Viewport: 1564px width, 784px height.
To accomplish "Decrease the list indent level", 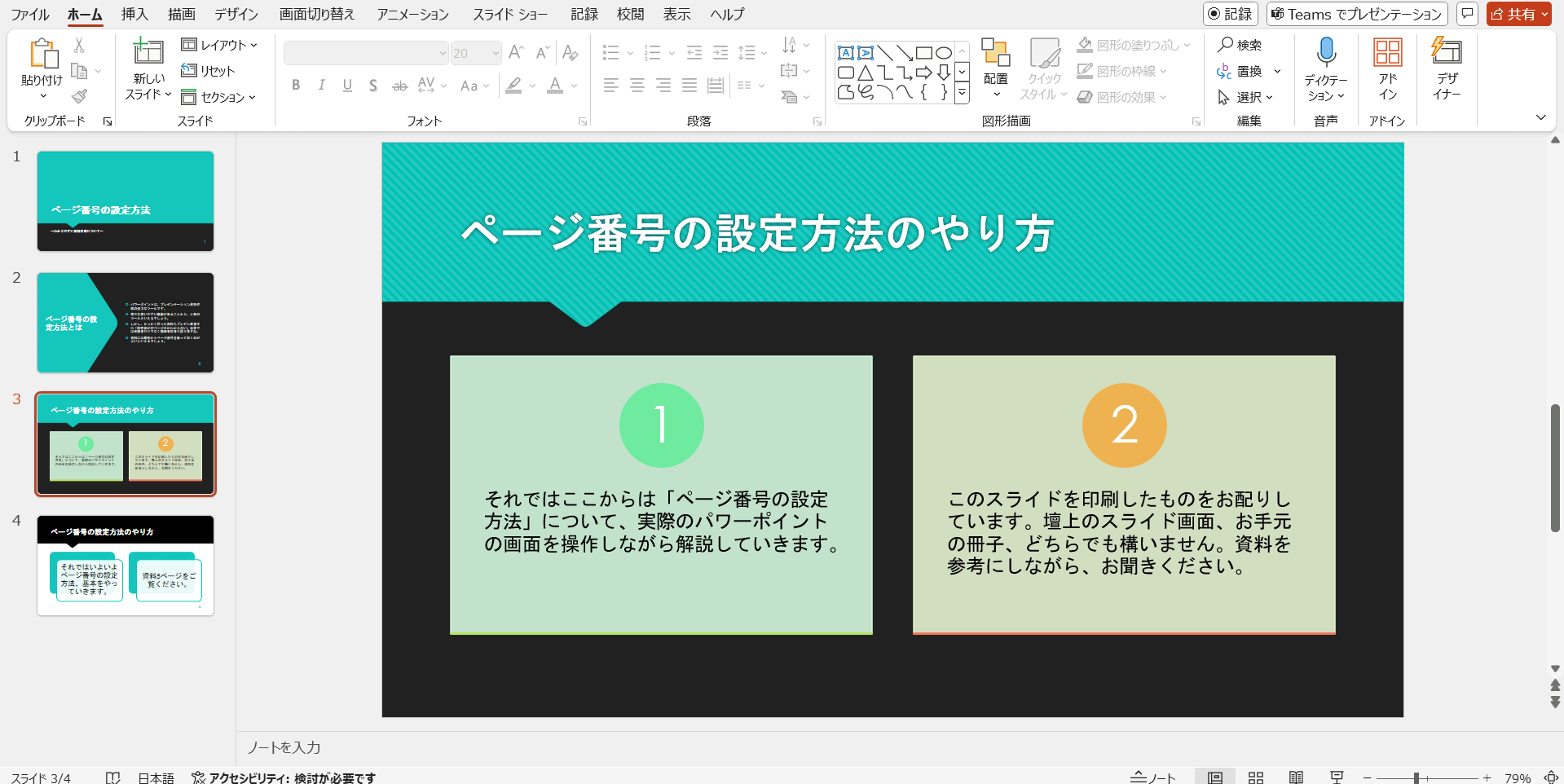I will point(694,53).
